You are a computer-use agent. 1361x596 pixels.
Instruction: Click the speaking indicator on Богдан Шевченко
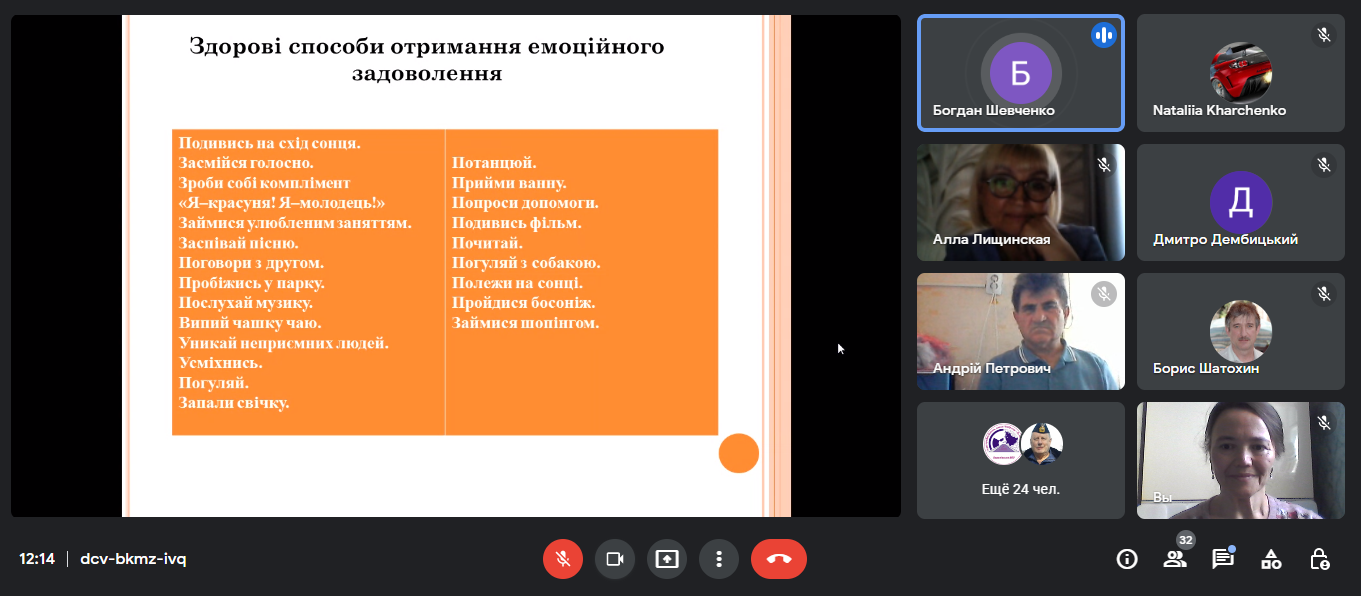click(x=1103, y=36)
